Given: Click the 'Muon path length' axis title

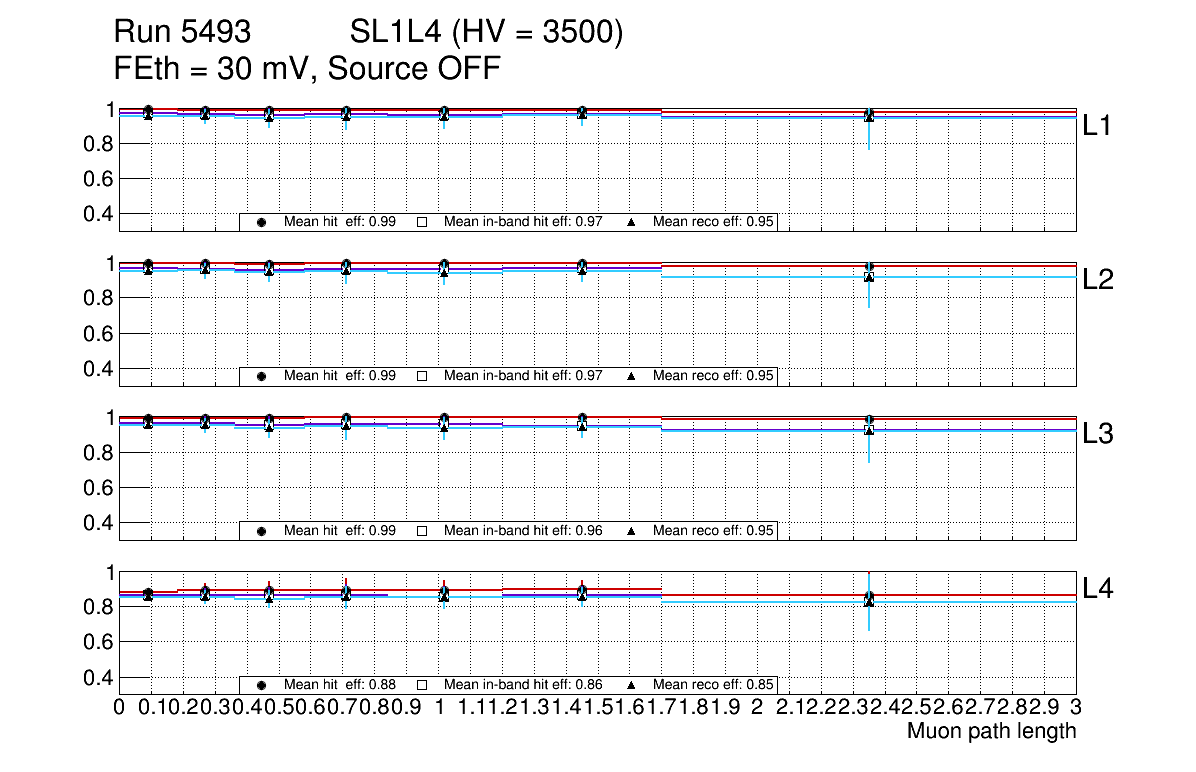Looking at the screenshot, I should 991,731.
